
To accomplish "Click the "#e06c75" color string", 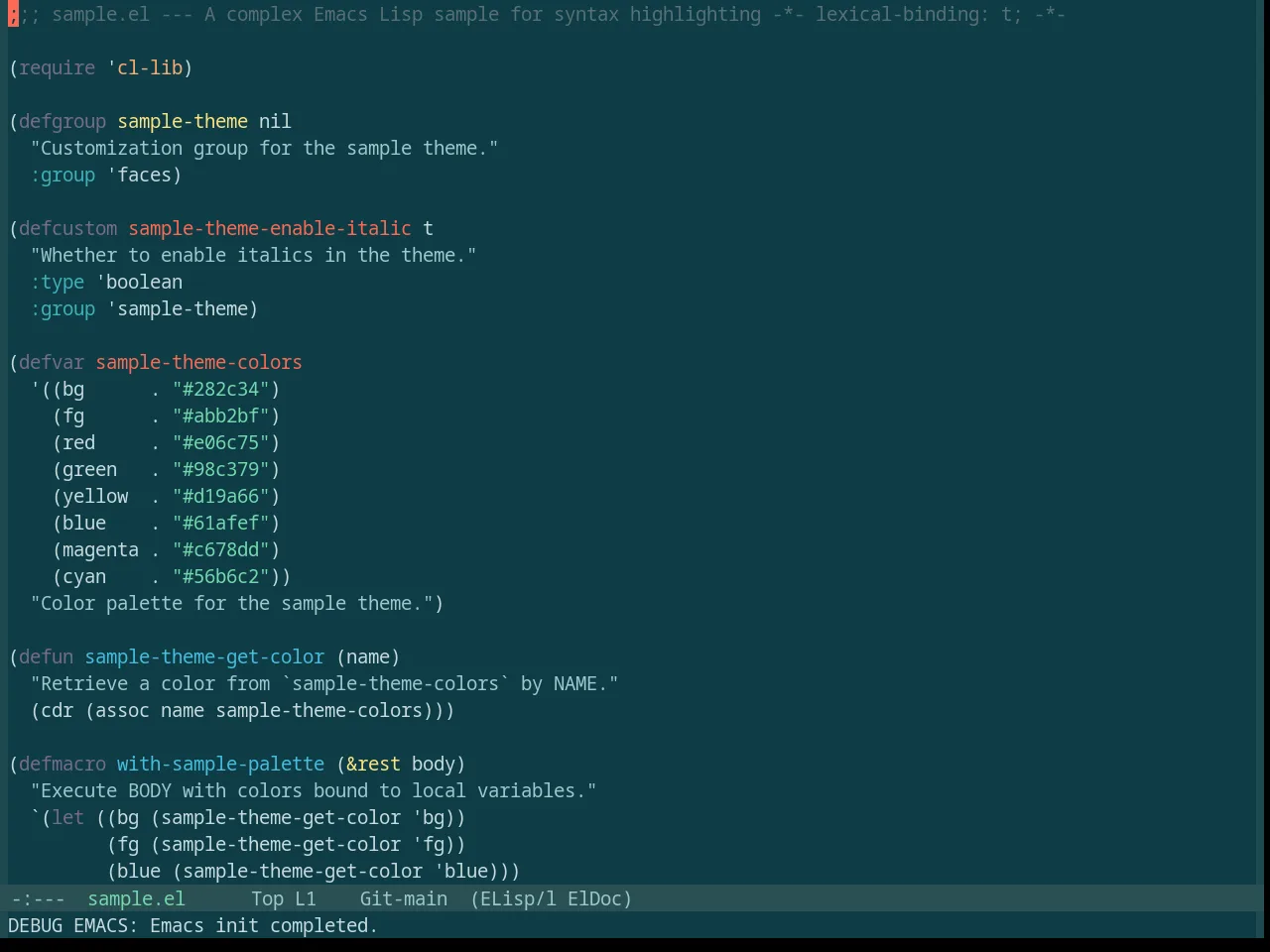I will tap(221, 442).
